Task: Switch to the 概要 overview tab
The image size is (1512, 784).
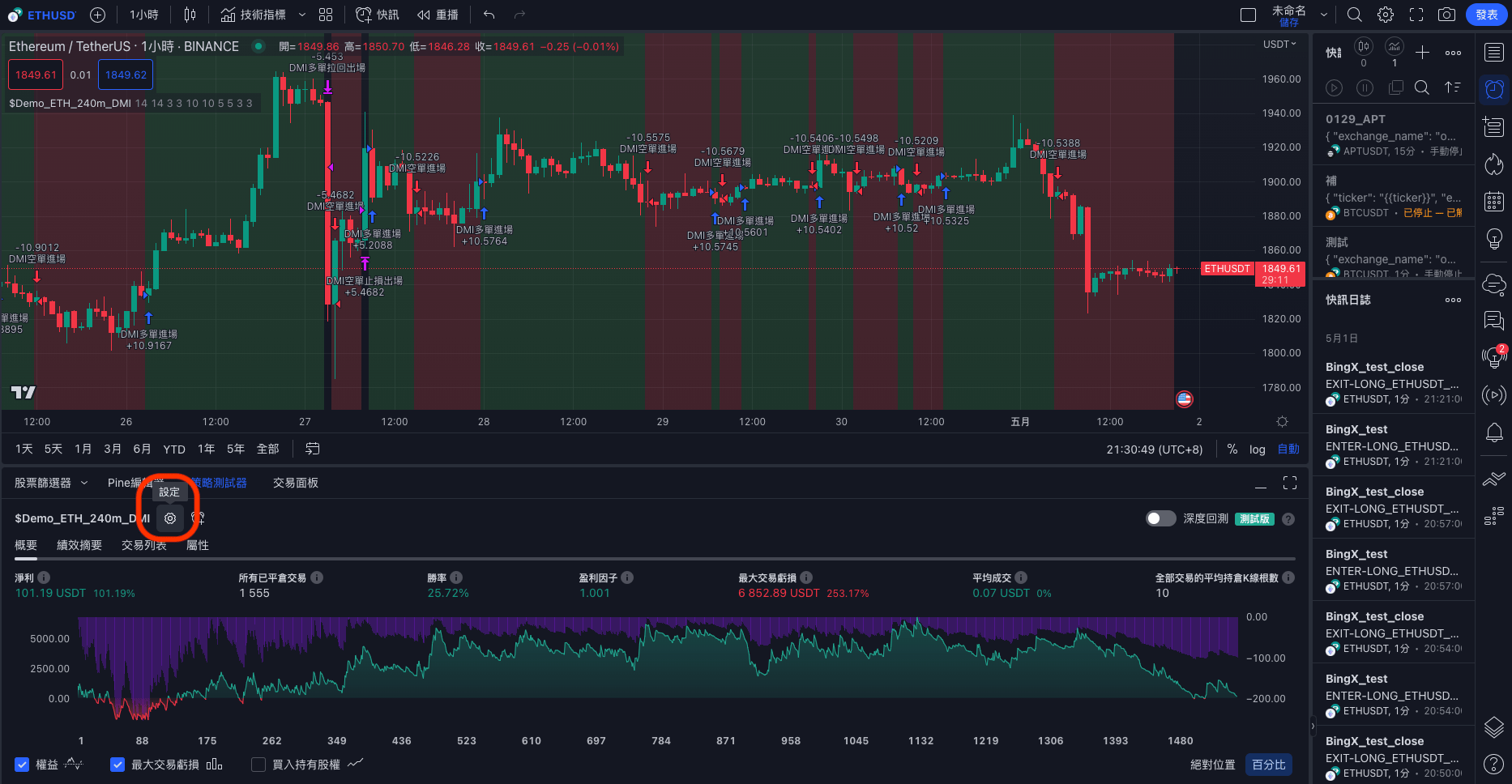Action: point(26,545)
